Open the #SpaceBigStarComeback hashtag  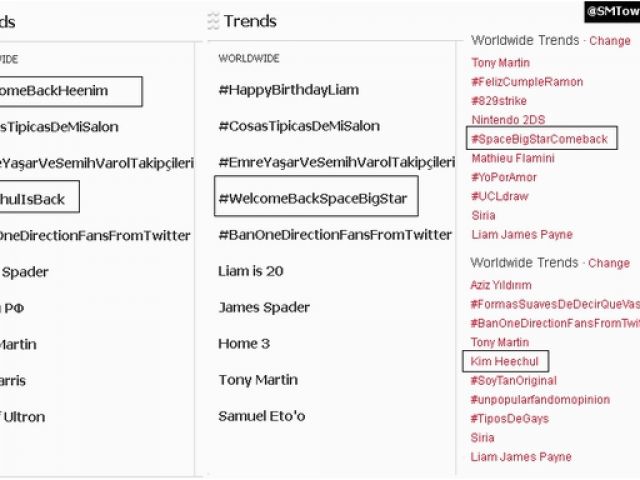click(539, 139)
